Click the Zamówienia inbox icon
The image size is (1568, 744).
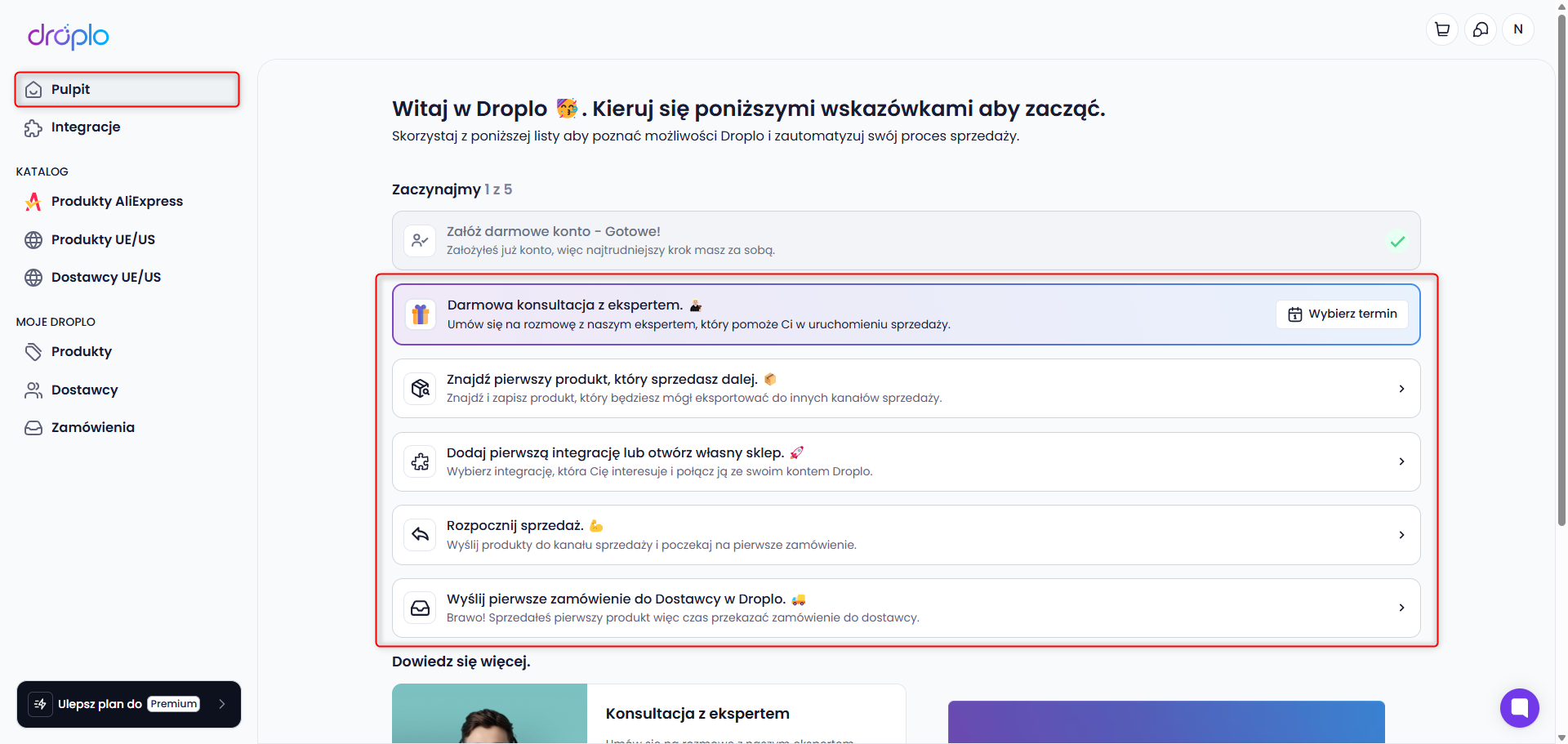coord(33,428)
